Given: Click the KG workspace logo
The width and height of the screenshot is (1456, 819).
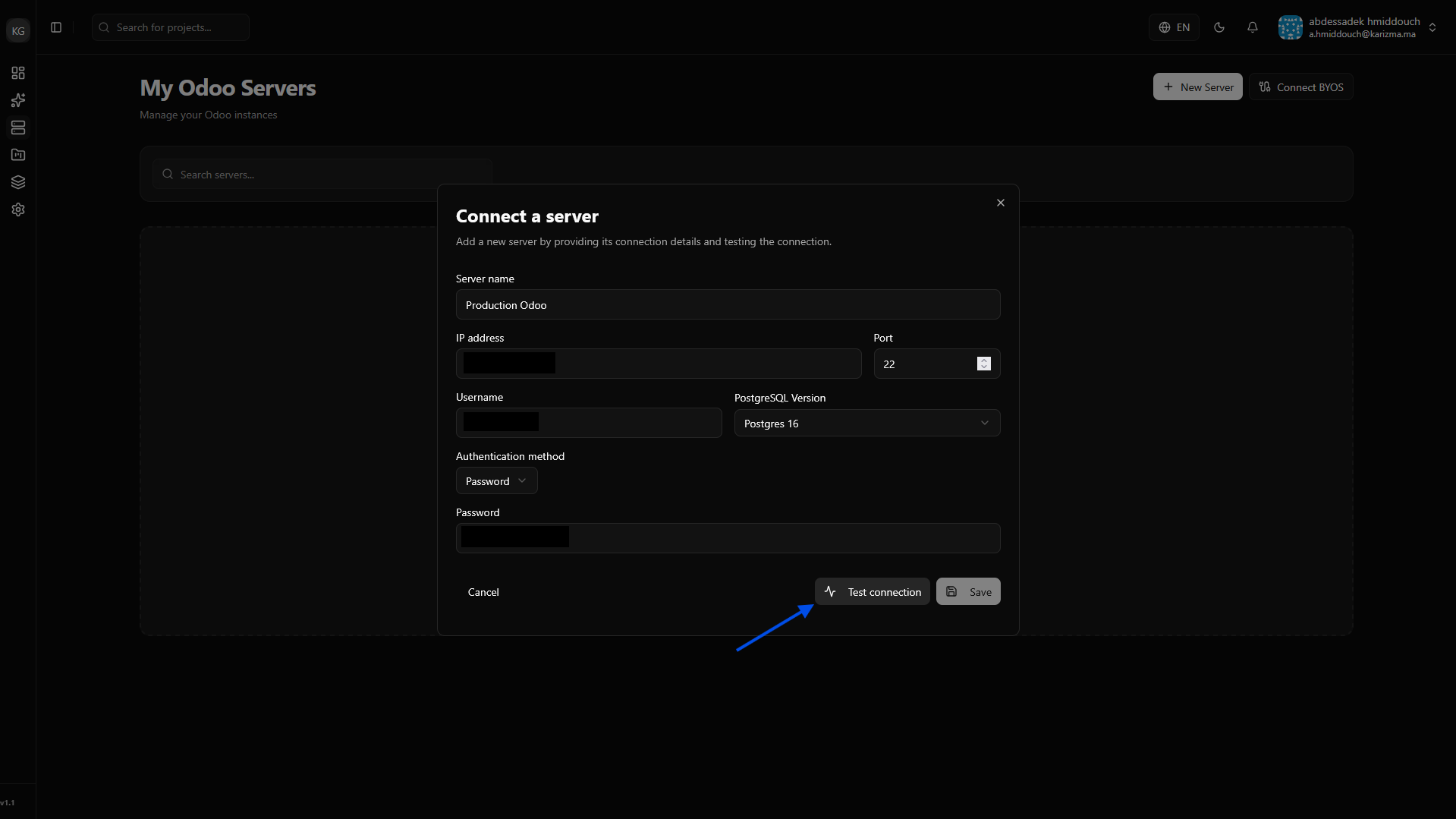Looking at the screenshot, I should point(18,31).
